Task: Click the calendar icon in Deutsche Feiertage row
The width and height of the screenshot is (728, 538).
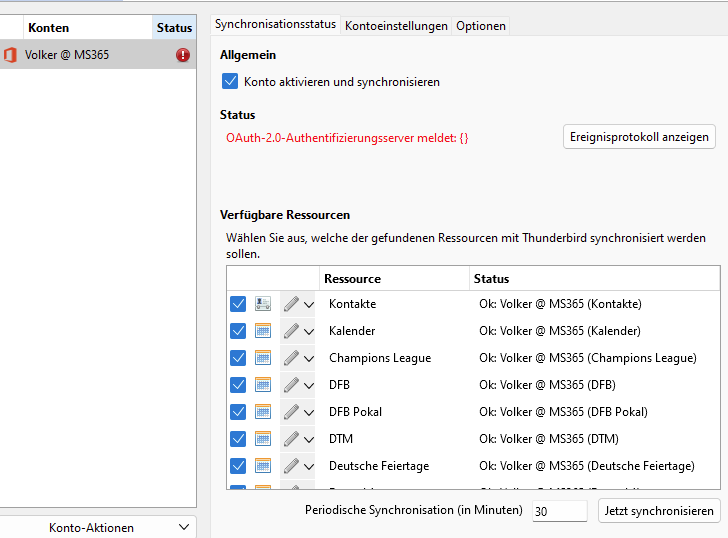Action: point(263,466)
